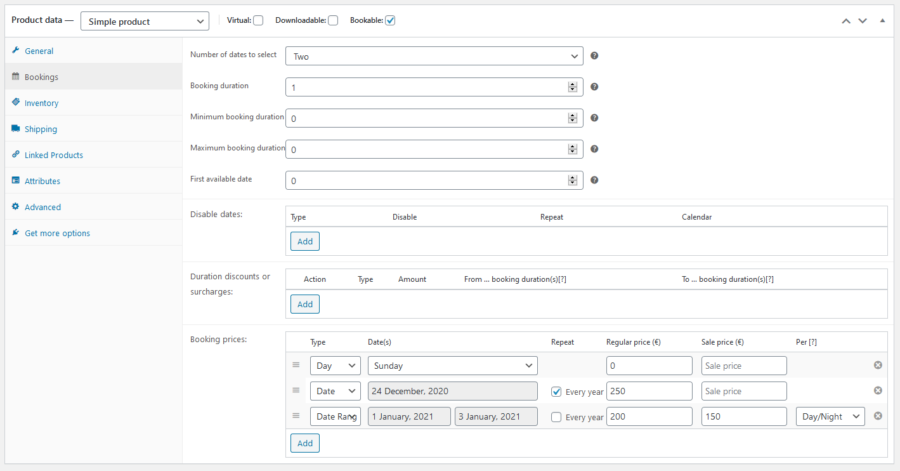Image resolution: width=900 pixels, height=471 pixels.
Task: Open the Attributes tab
Action: click(94, 181)
